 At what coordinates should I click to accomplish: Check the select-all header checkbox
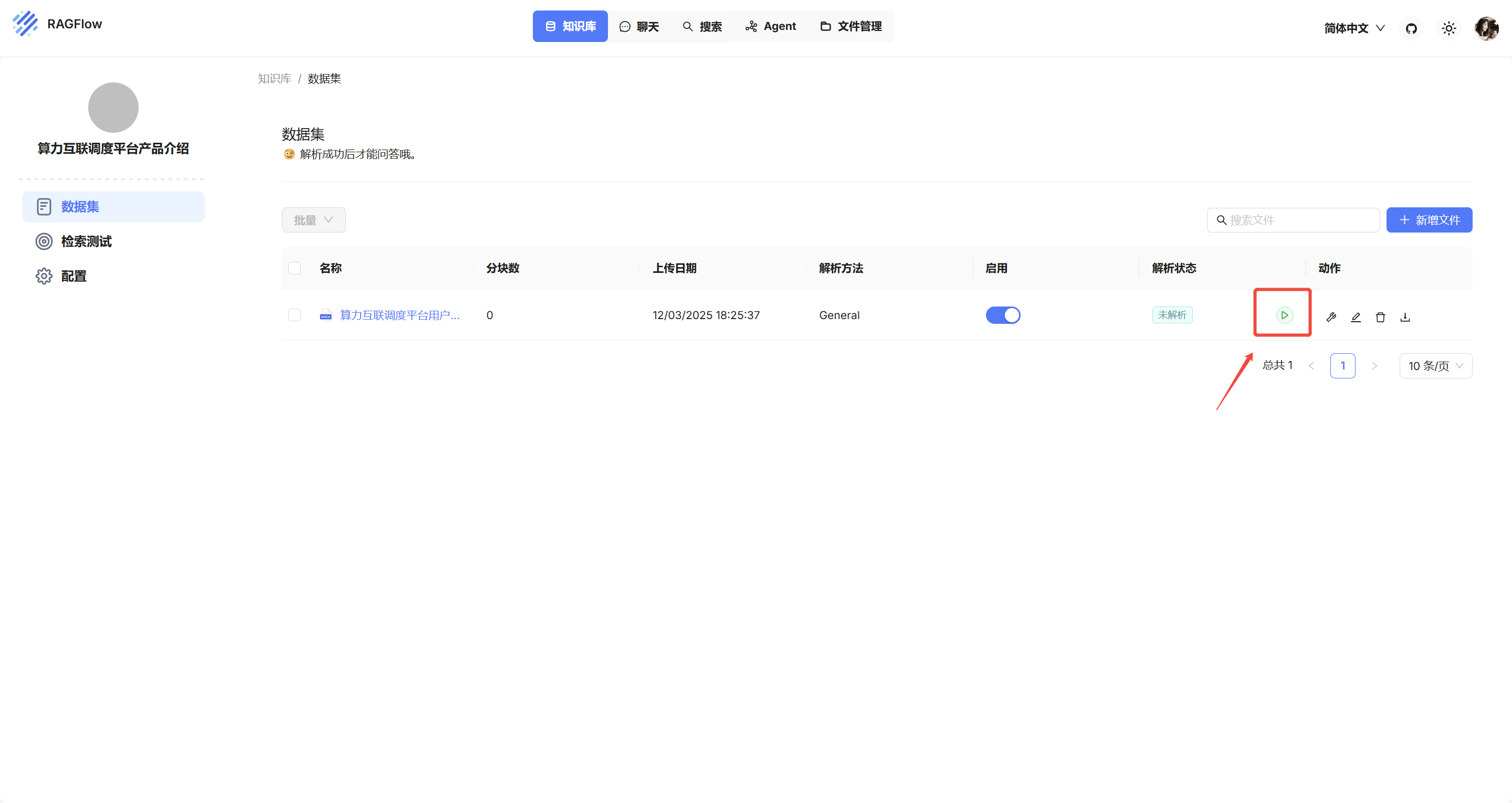295,268
